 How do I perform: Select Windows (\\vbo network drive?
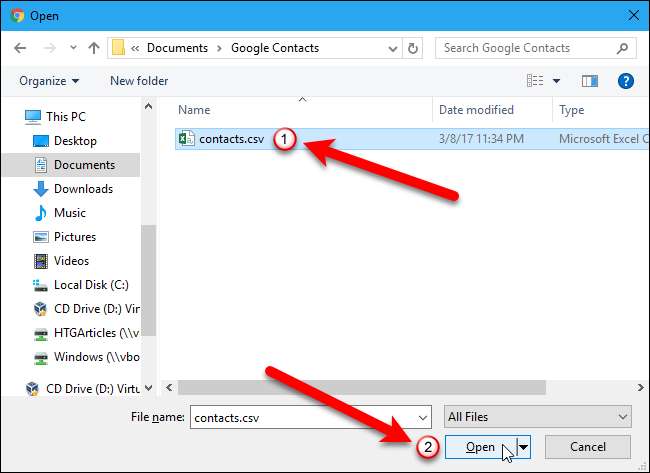coord(97,357)
